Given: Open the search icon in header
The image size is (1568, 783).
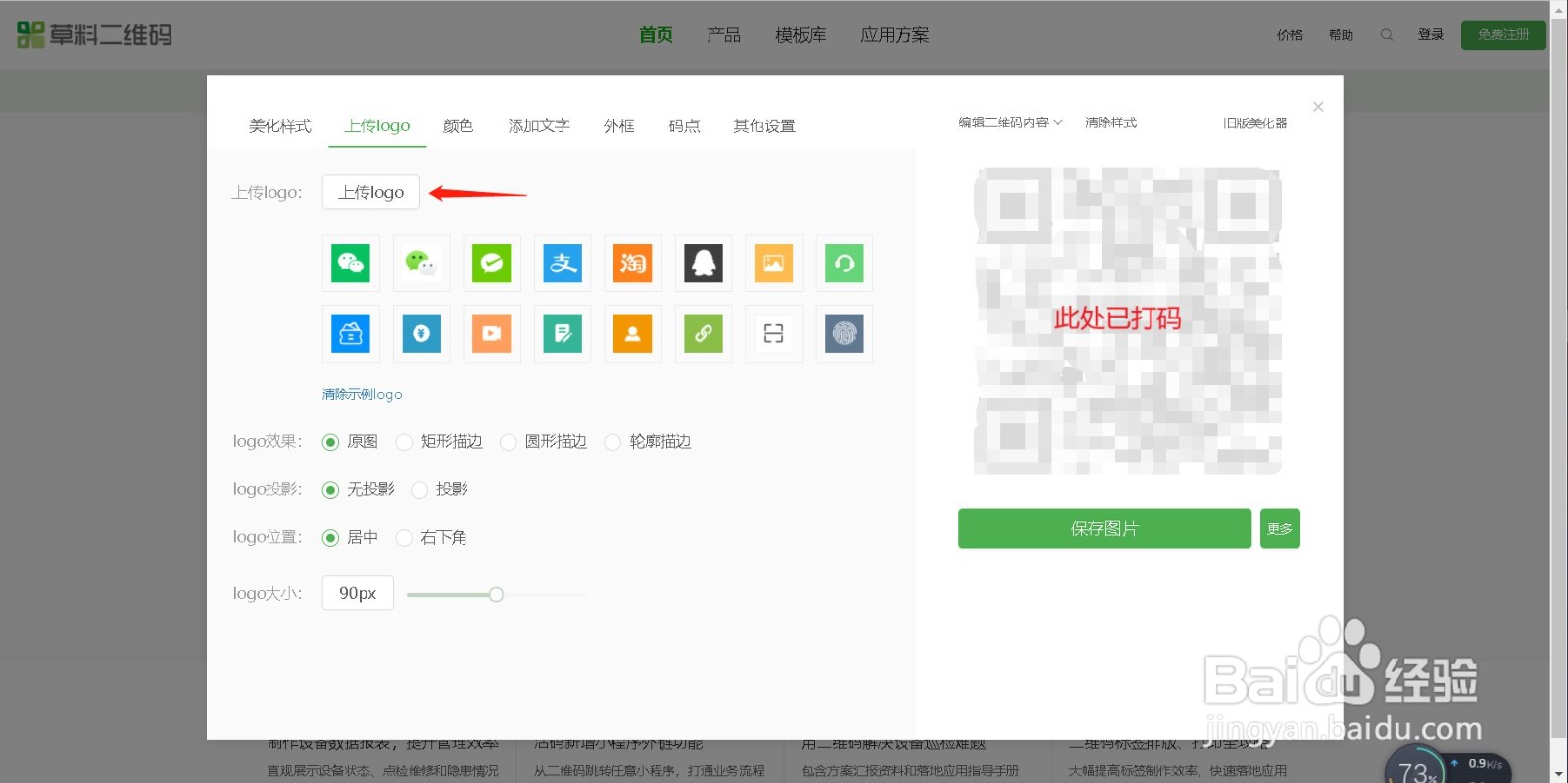Looking at the screenshot, I should tap(1387, 35).
